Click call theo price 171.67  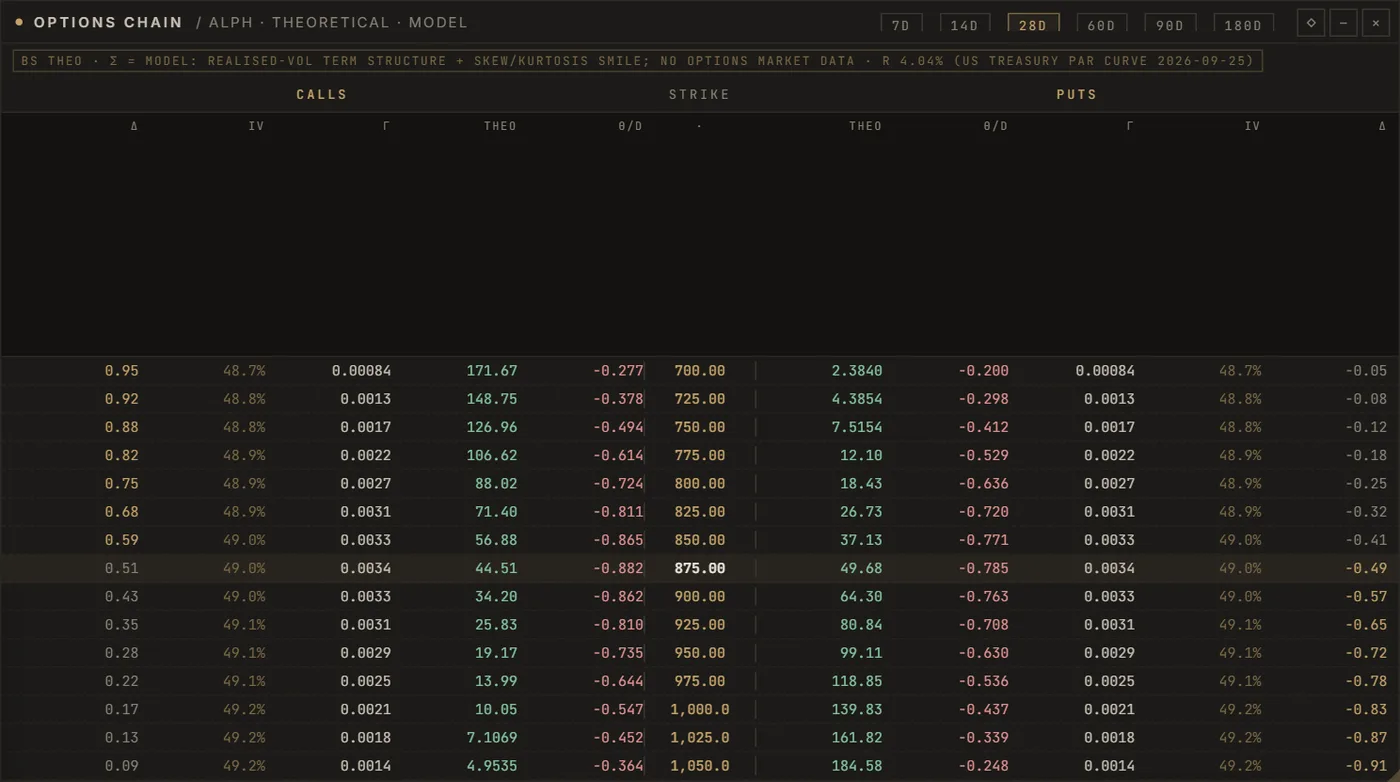492,371
